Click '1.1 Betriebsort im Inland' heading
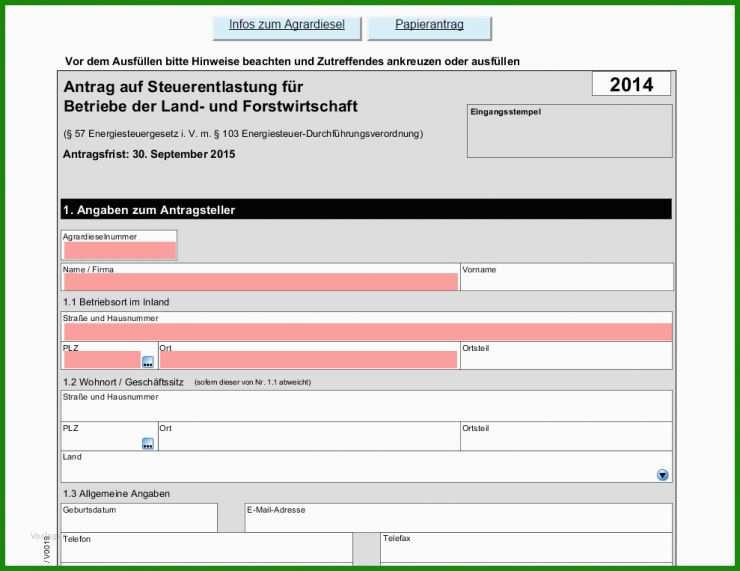 pyautogui.click(x=116, y=302)
